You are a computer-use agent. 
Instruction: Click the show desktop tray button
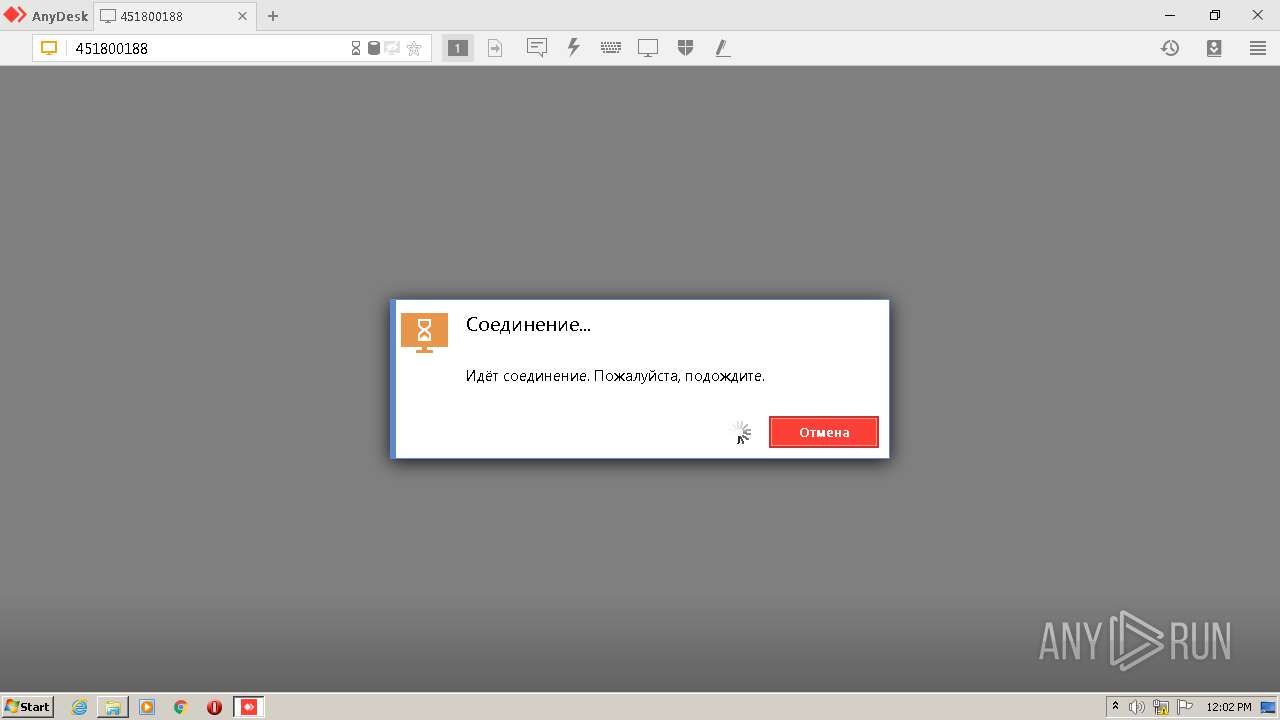point(1269,707)
